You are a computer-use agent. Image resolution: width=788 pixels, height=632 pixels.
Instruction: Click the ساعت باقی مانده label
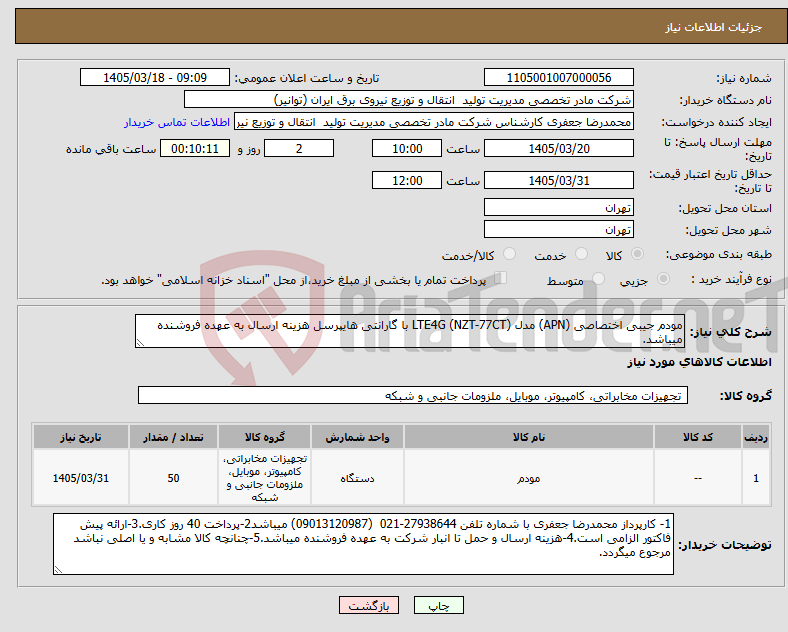[x=111, y=149]
